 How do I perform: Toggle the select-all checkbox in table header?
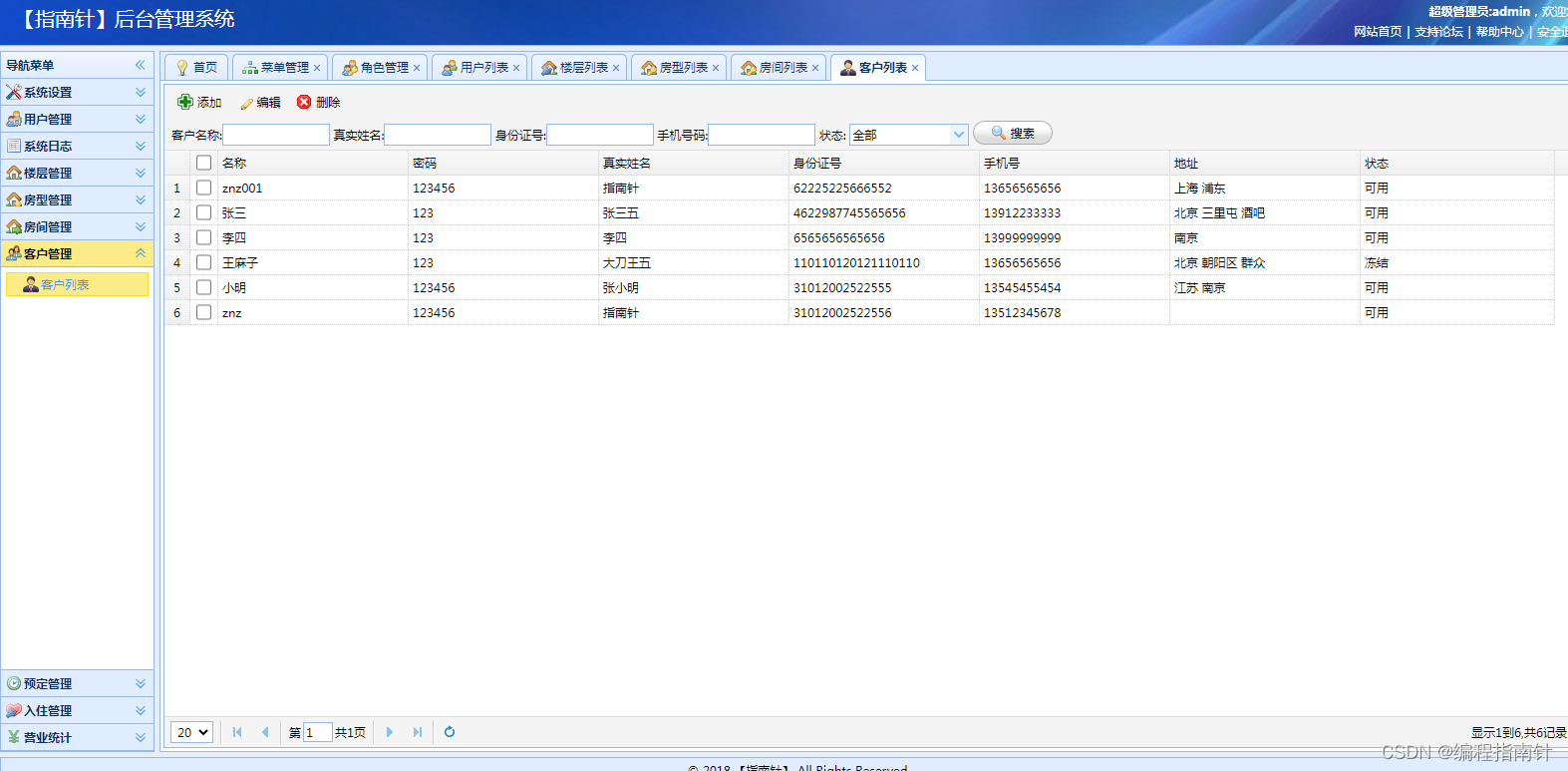(x=204, y=163)
